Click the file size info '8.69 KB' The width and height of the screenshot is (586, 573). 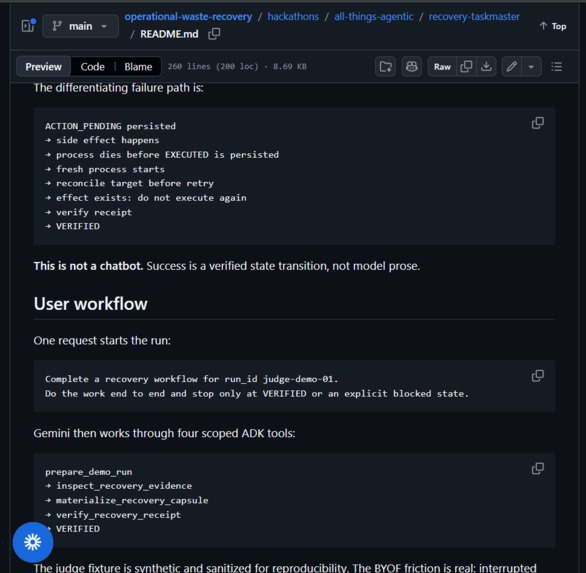tap(290, 67)
